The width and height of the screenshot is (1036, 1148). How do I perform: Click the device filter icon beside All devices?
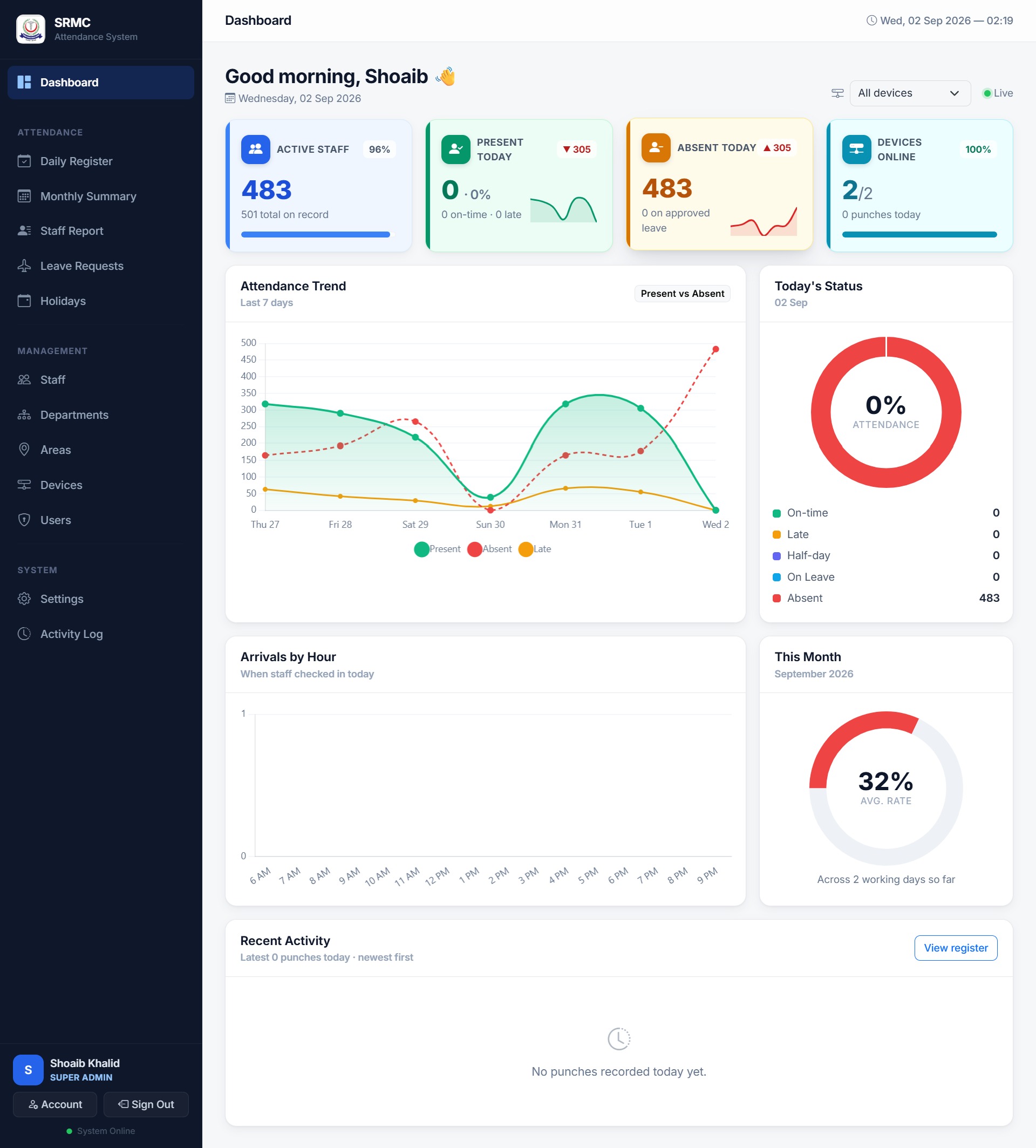[837, 93]
